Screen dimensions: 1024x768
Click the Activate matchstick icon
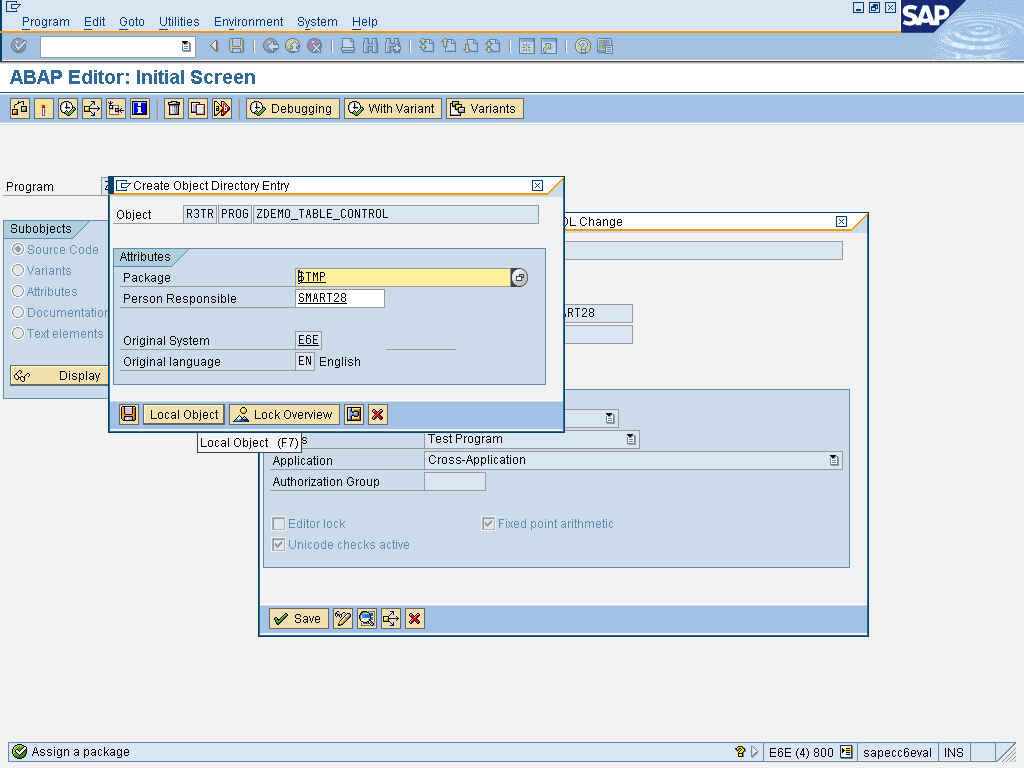tap(44, 108)
